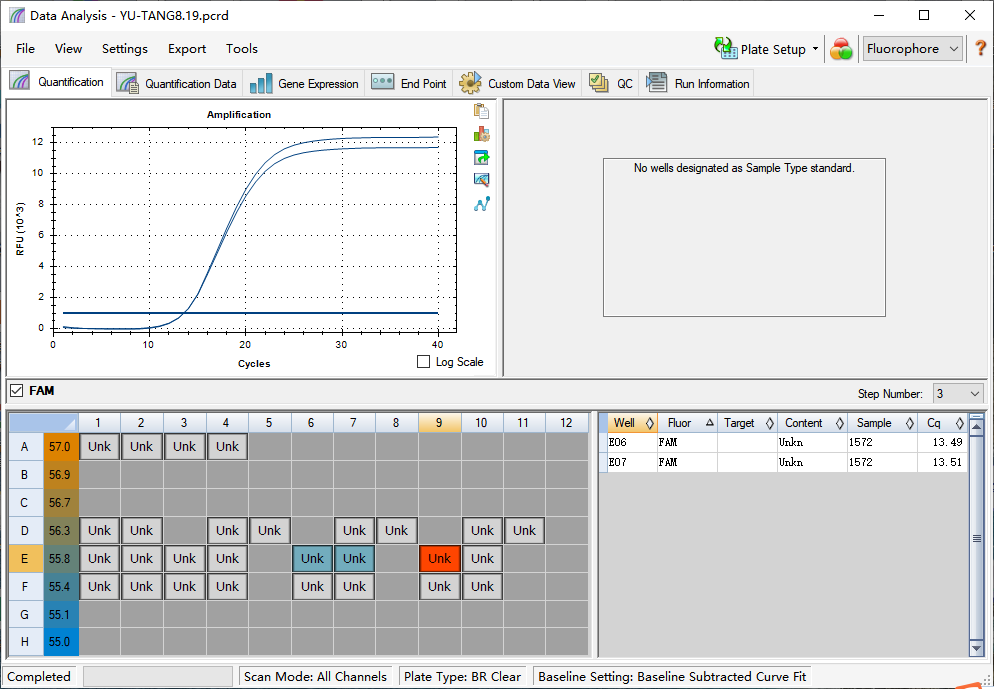Screen dimensions: 994x689
Task: Switch to the QC tab
Action: (610, 83)
